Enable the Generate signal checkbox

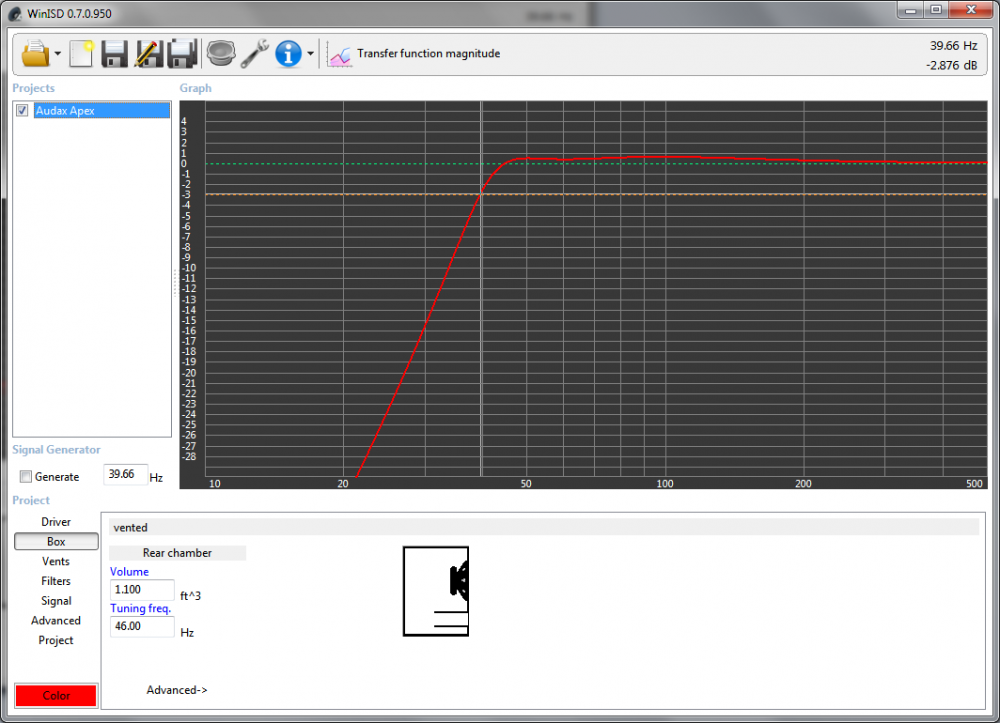coord(26,477)
